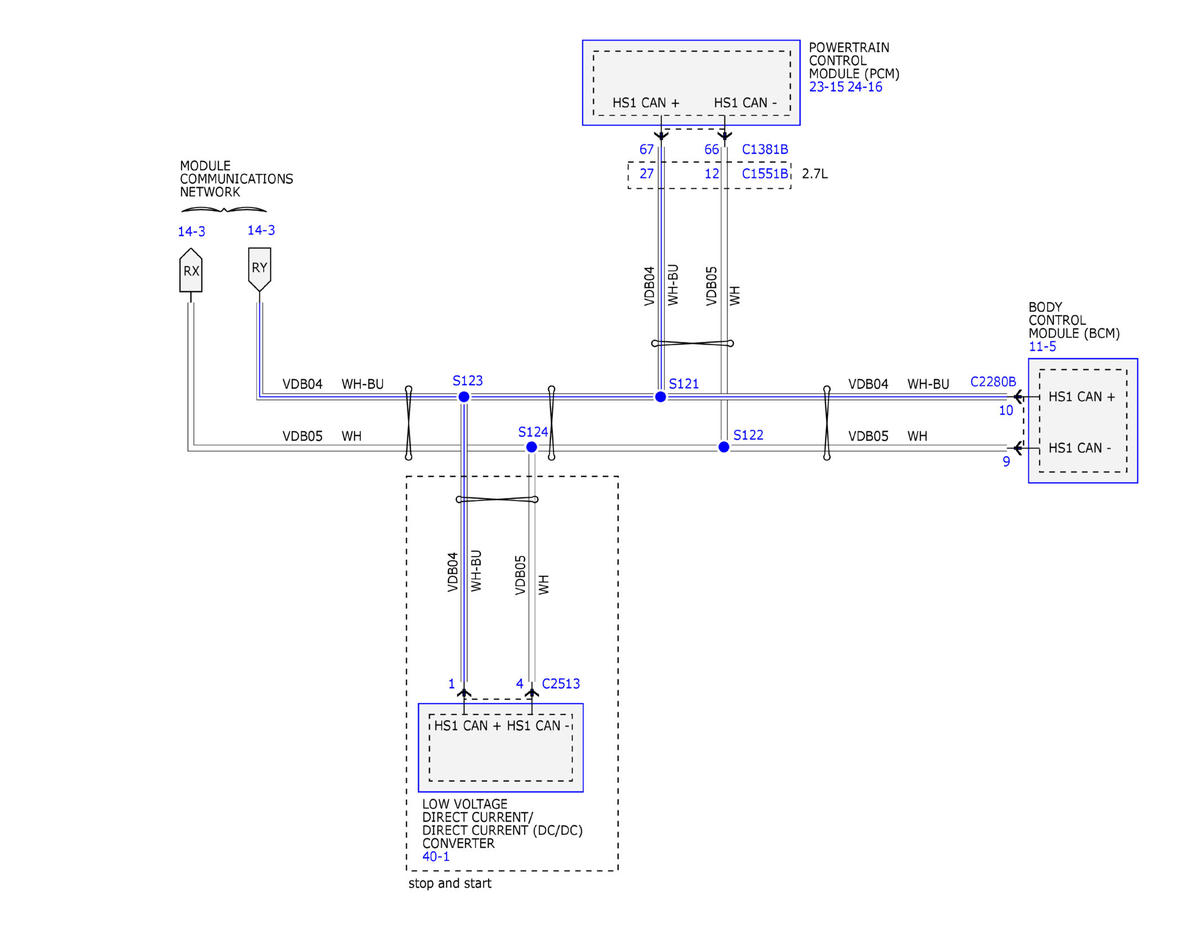Click connector label C1551B
Viewport: 1200px width, 927px height.
coord(765,174)
